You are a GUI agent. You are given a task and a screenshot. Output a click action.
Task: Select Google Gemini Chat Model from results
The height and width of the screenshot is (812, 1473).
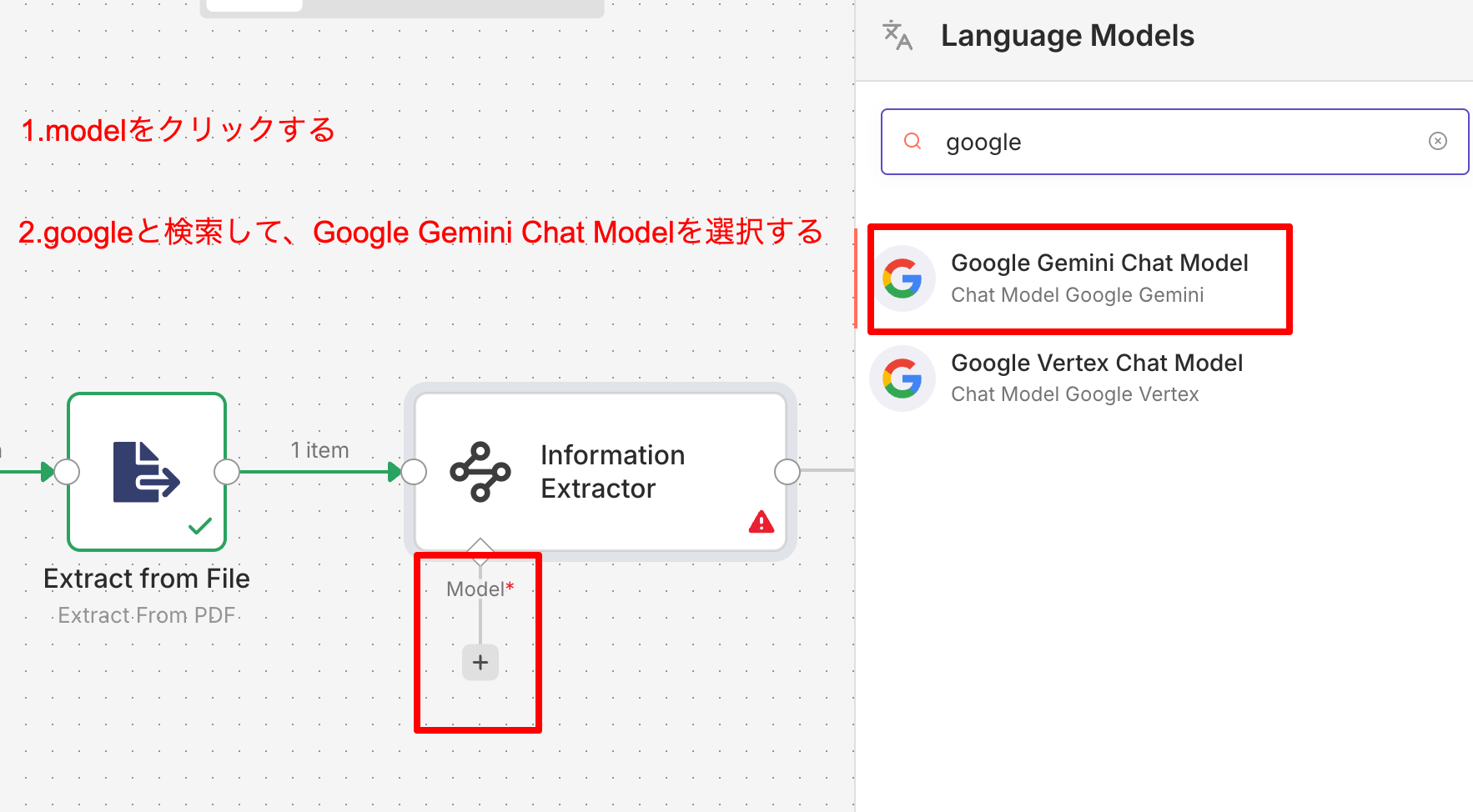tap(1098, 278)
